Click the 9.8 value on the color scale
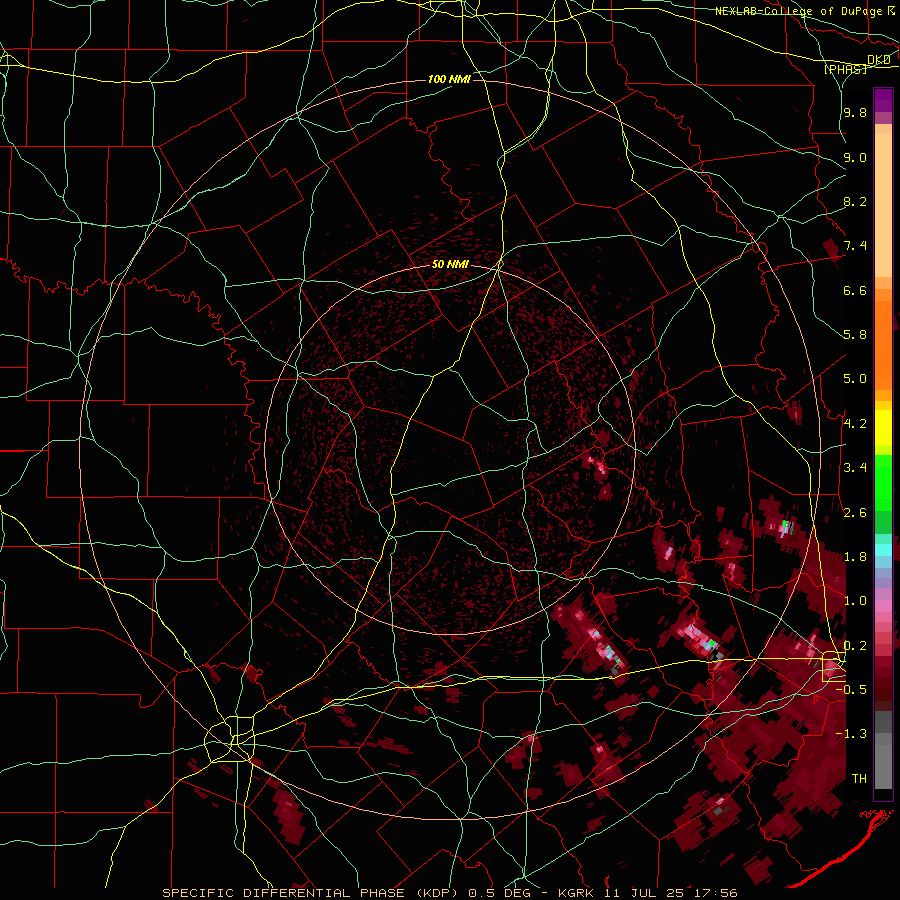Screen dimensions: 900x900 click(855, 113)
